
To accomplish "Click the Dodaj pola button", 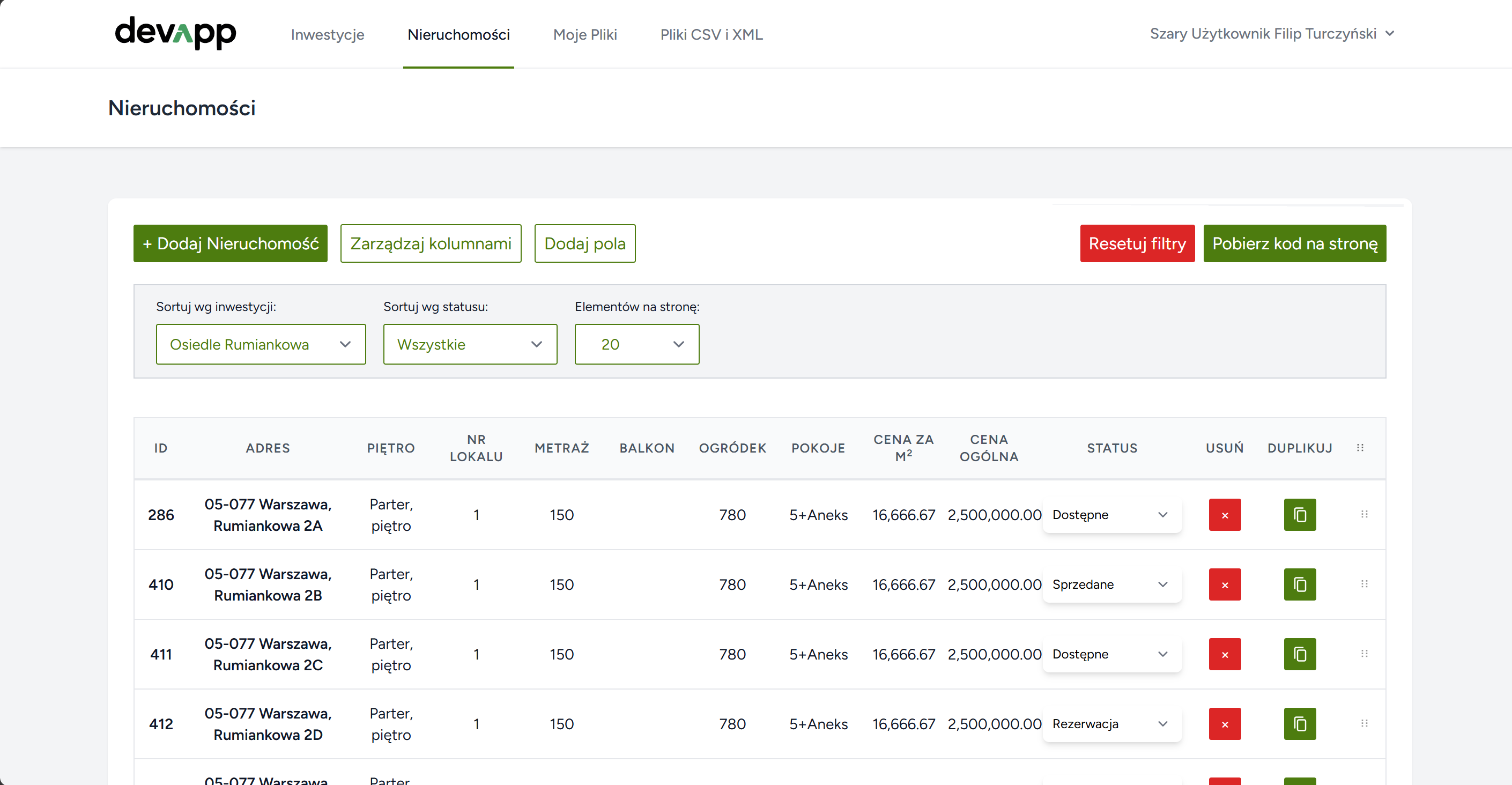I will tap(584, 243).
